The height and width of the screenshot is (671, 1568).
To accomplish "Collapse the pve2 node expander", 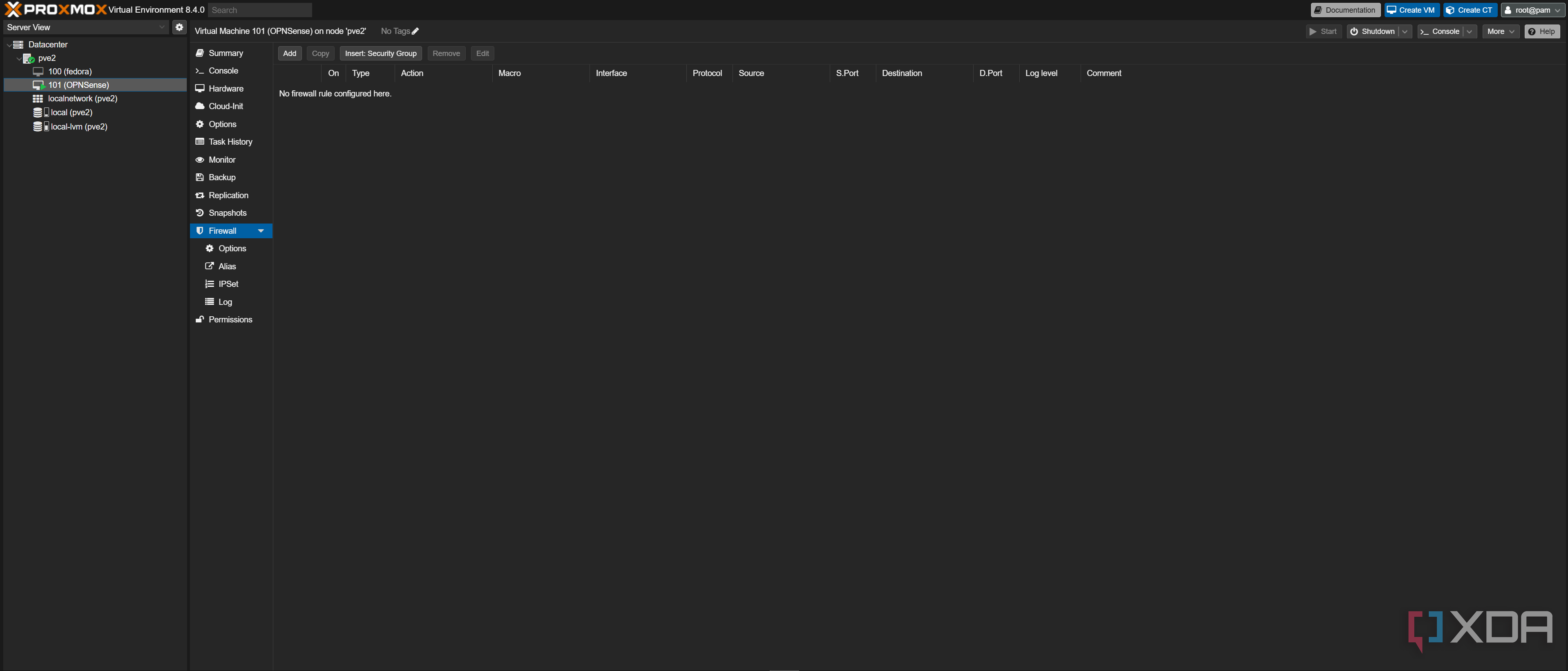I will point(19,58).
